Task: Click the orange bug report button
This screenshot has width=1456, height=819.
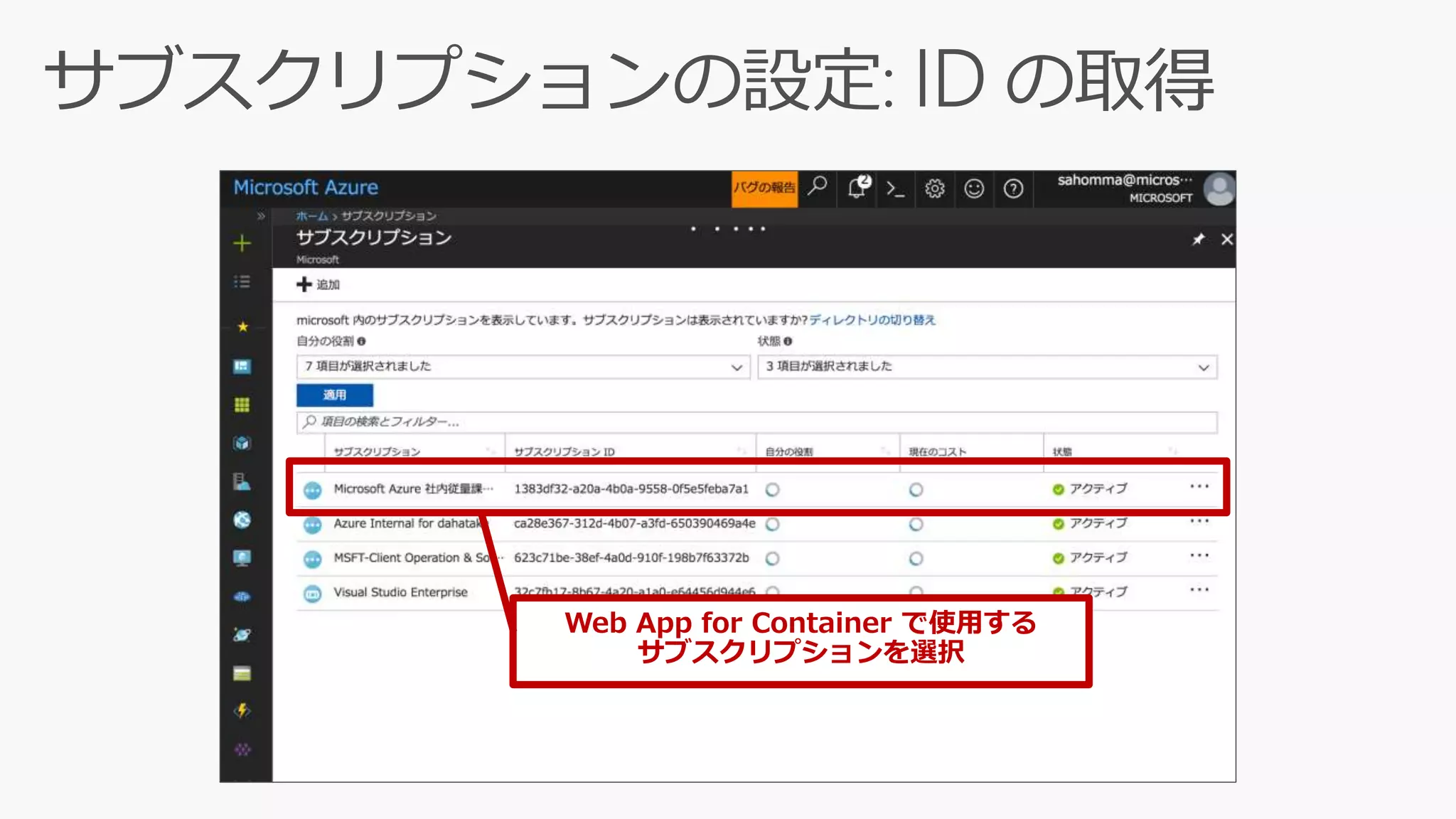Action: pyautogui.click(x=764, y=188)
